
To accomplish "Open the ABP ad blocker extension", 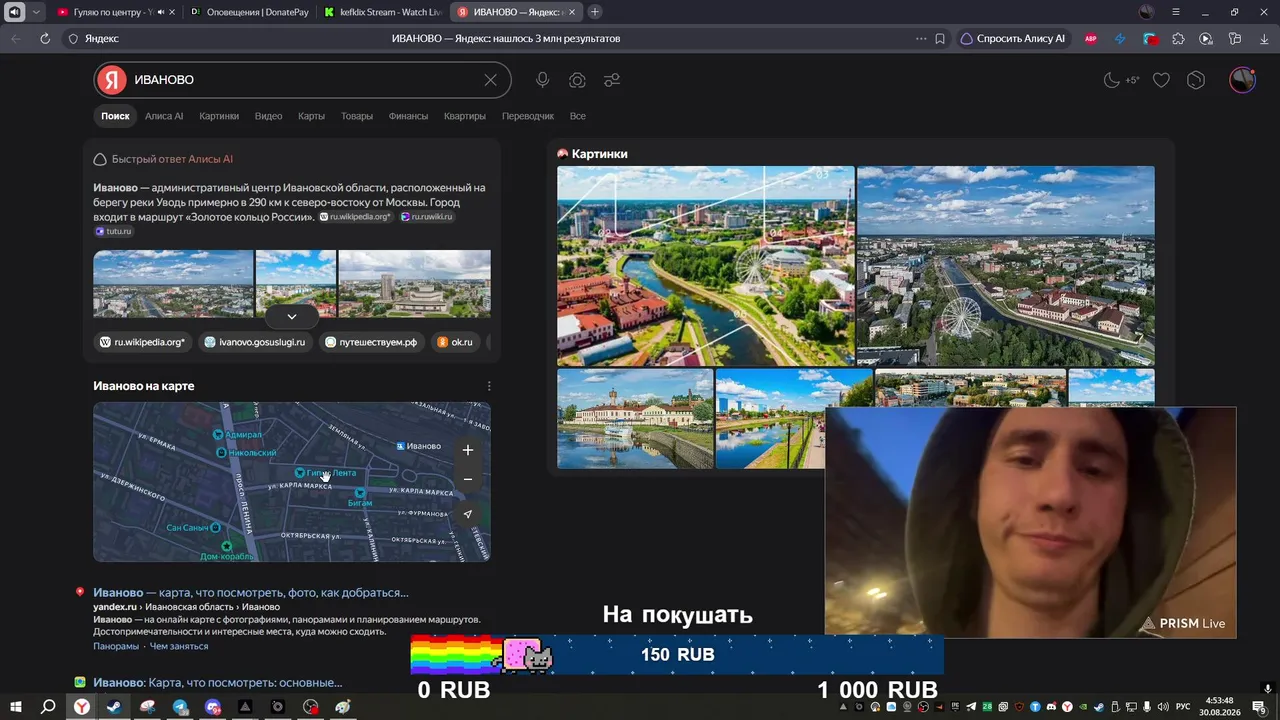I will 1091,39.
